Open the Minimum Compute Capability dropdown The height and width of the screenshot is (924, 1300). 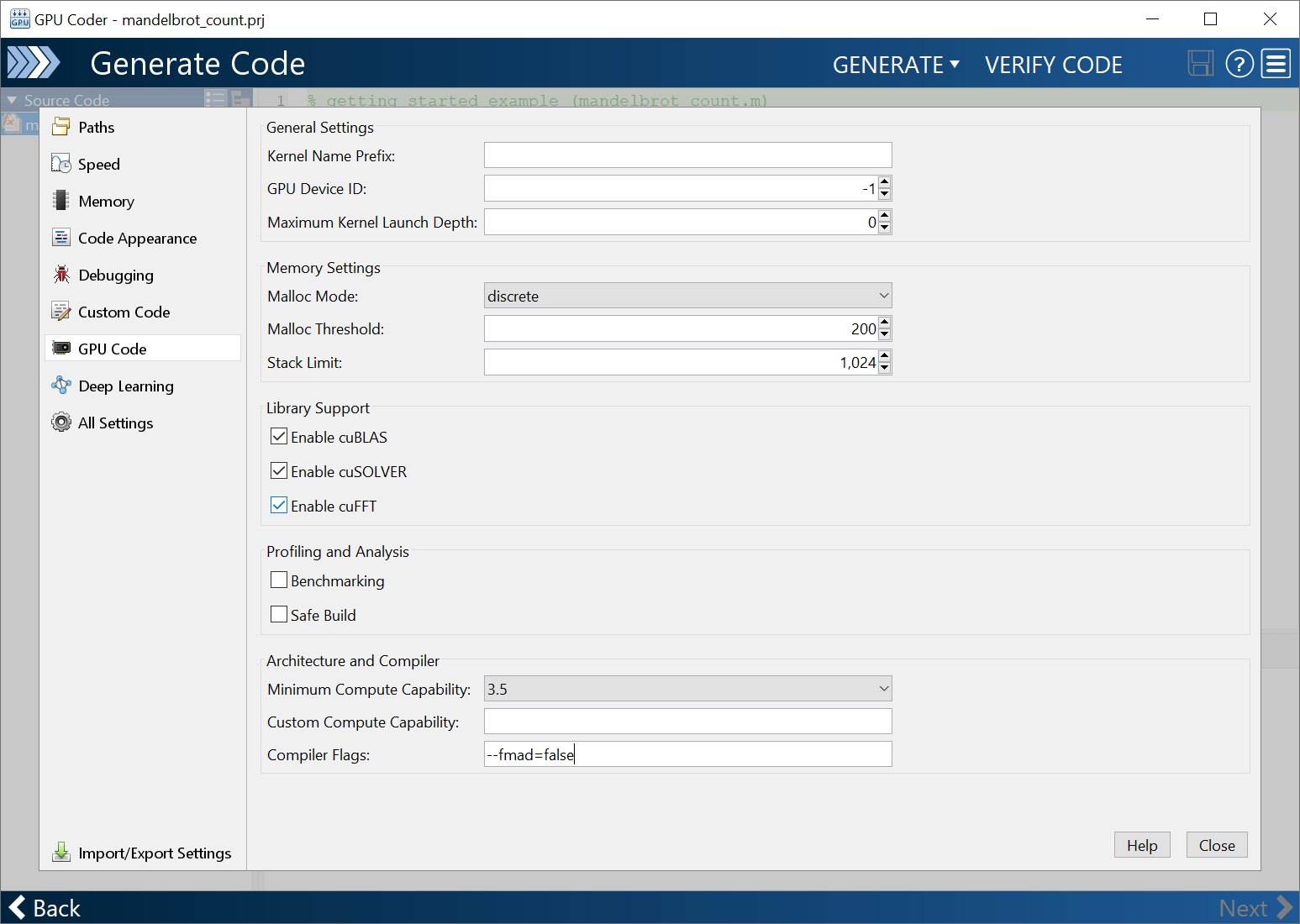click(x=882, y=688)
